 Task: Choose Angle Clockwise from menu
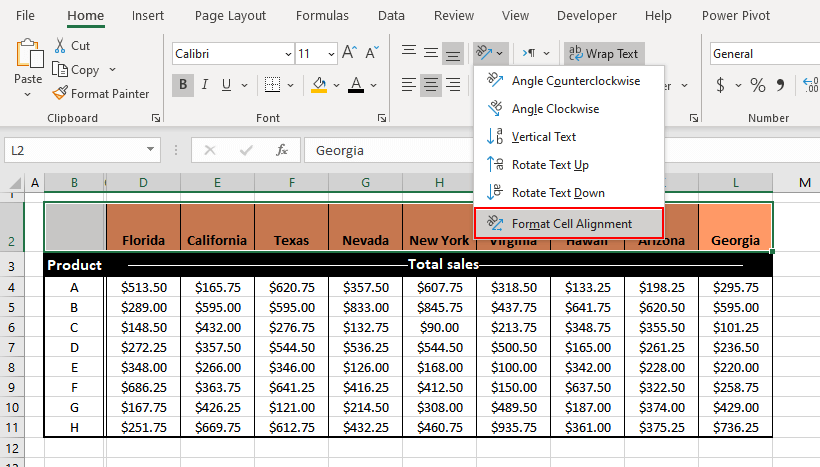569,109
